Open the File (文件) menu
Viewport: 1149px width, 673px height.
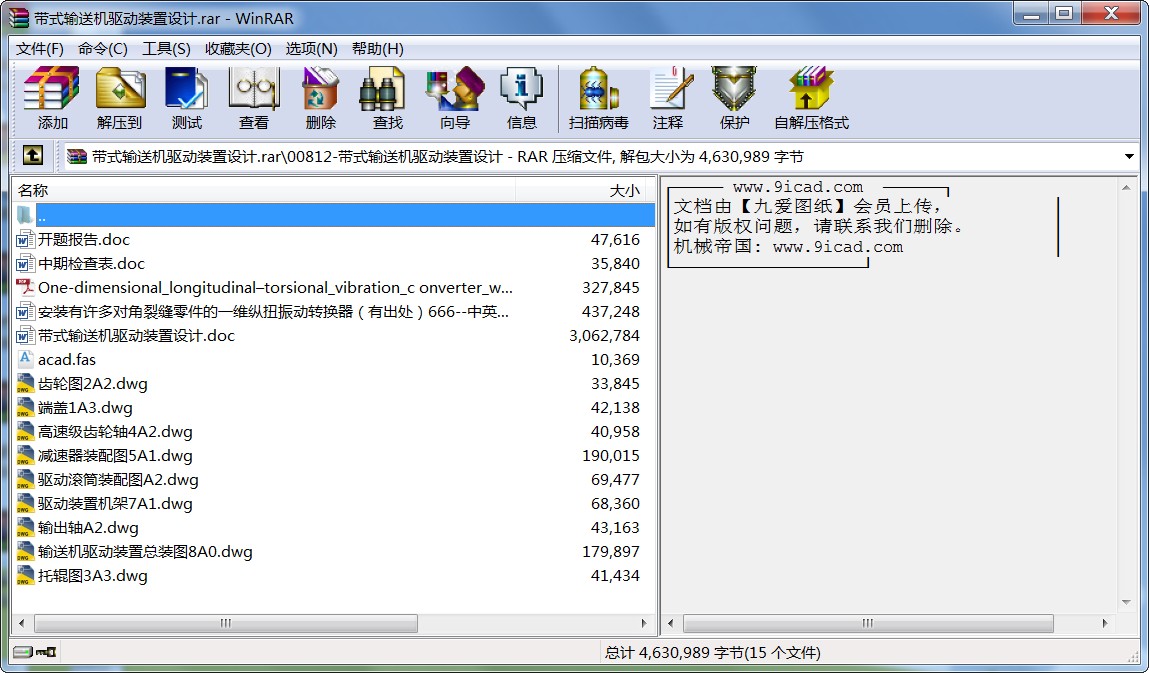pyautogui.click(x=40, y=48)
